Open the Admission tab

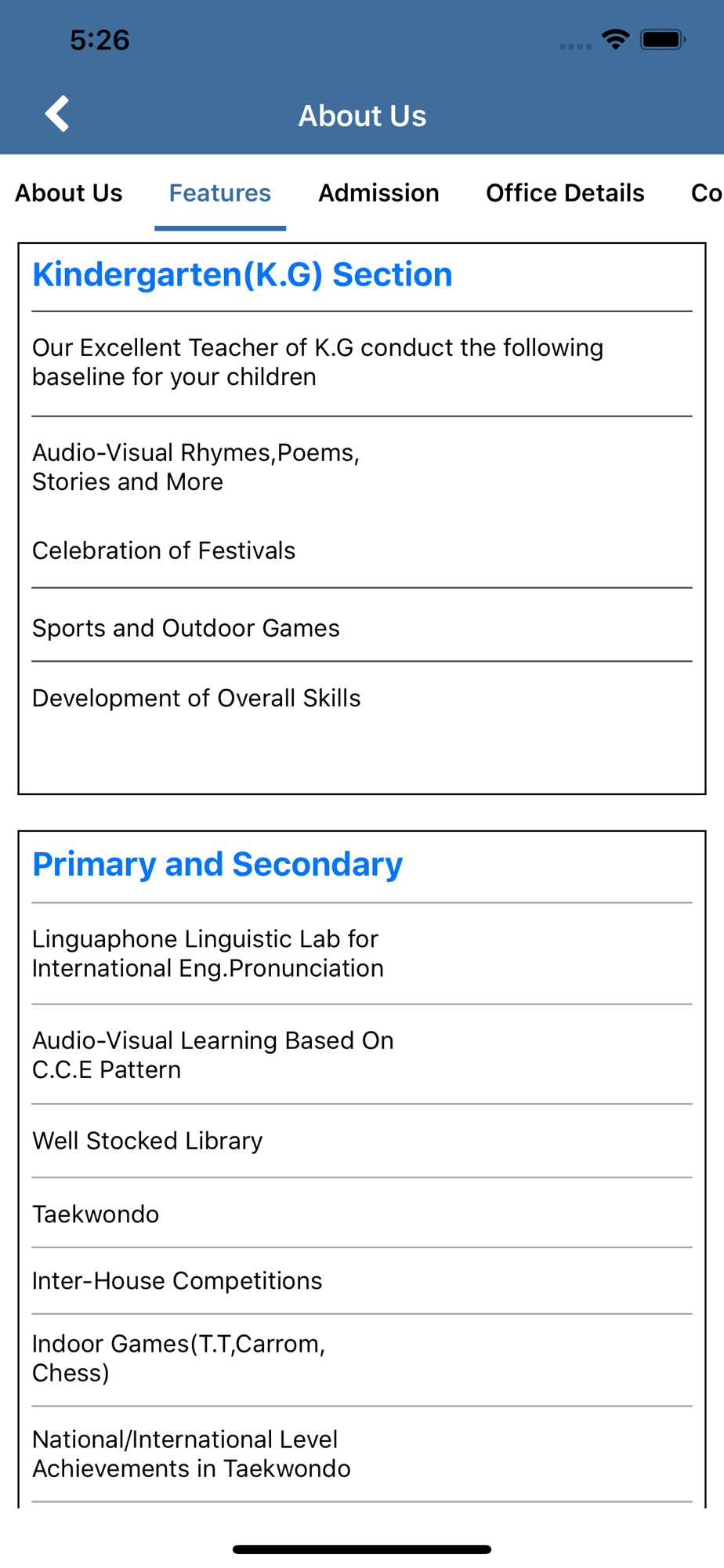(x=378, y=193)
